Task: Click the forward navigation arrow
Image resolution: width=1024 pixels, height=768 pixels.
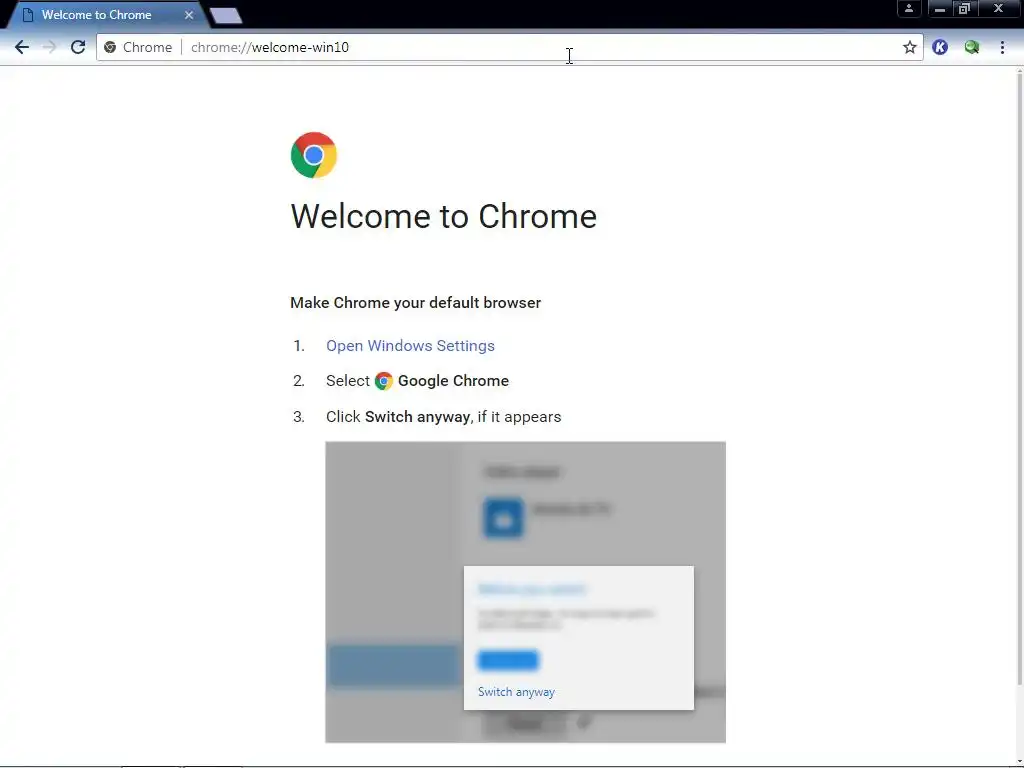Action: pyautogui.click(x=50, y=47)
